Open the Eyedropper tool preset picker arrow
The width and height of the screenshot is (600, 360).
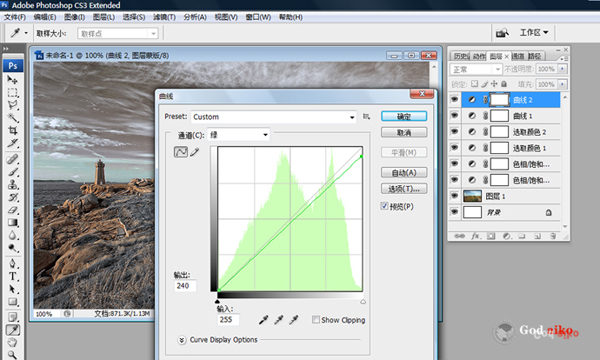[26, 33]
